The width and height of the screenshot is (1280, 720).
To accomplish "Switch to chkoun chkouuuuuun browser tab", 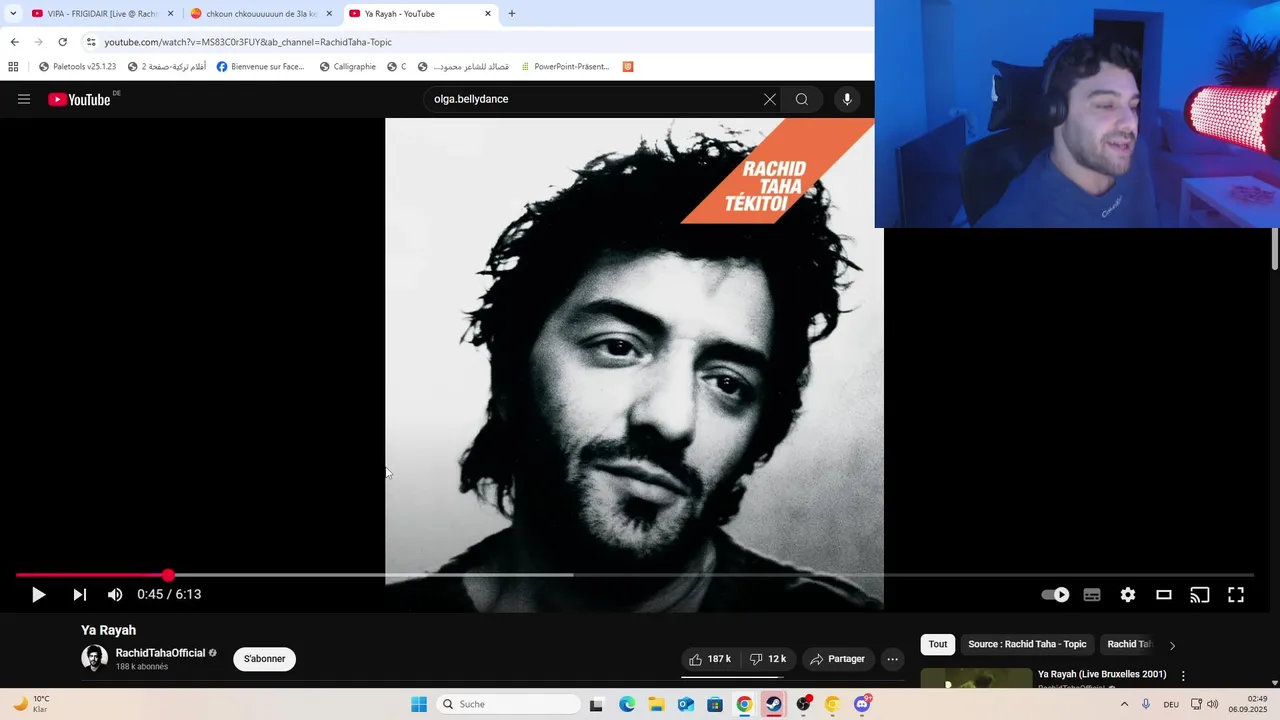I will 261,14.
